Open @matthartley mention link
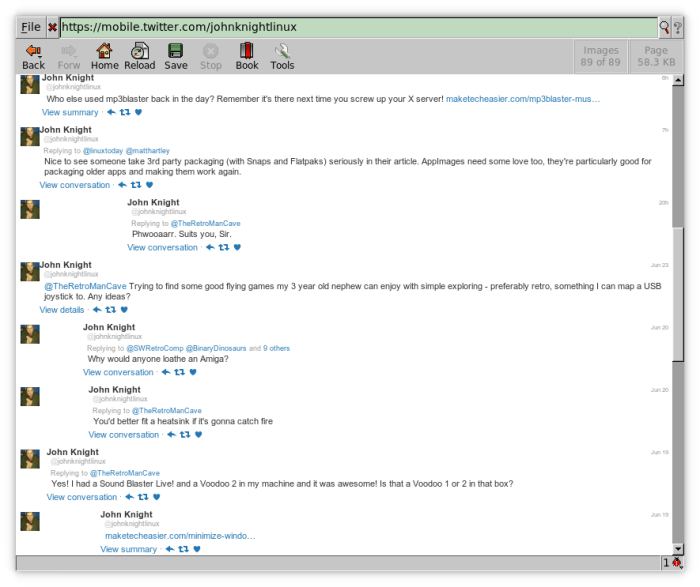This screenshot has height=587, width=700. [x=147, y=151]
